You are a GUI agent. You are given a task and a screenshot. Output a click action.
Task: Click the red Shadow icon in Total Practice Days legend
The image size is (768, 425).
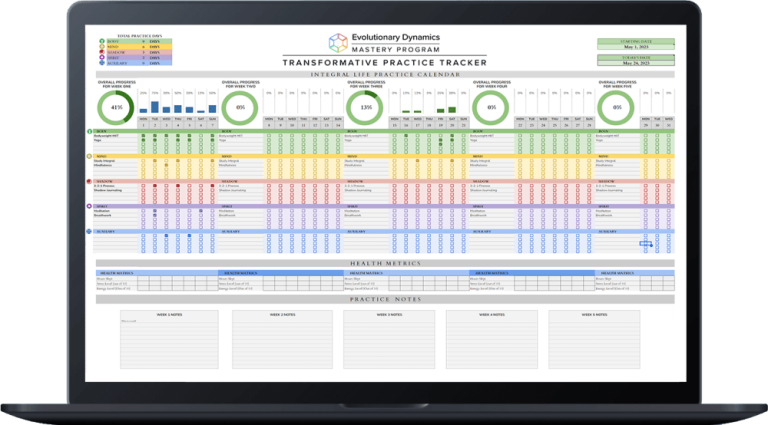pos(102,52)
